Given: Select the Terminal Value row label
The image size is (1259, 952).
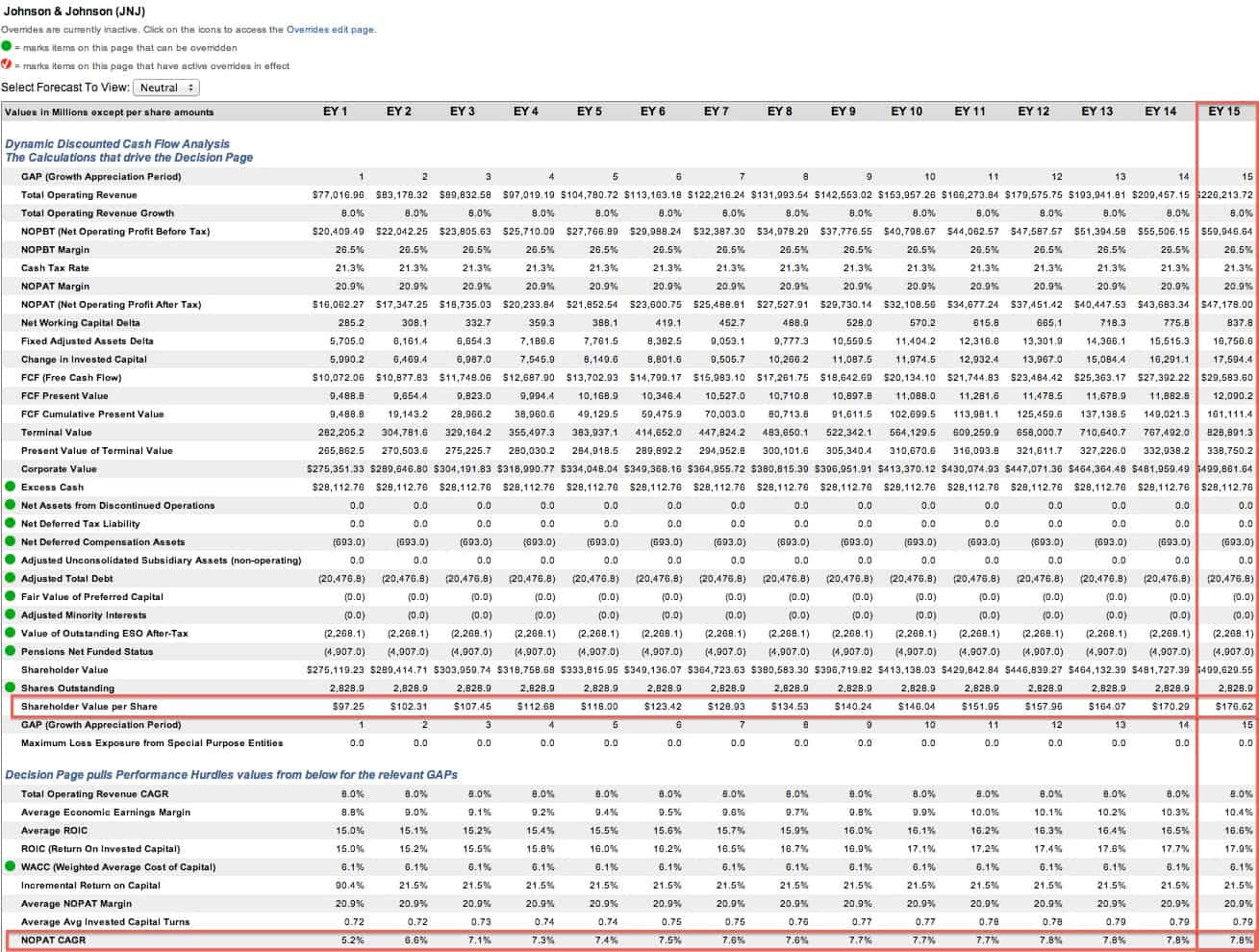Looking at the screenshot, I should coord(57,433).
